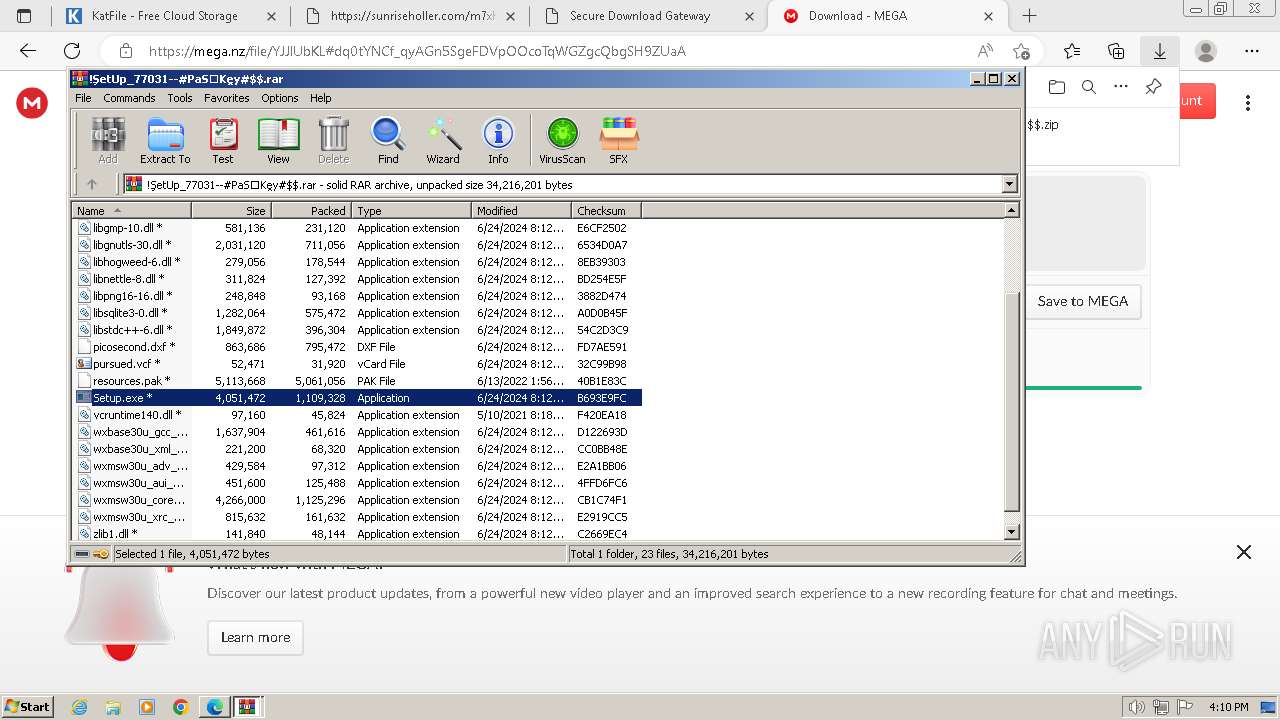Open the Help menu in WinRAR
Image resolution: width=1280 pixels, height=720 pixels.
click(x=320, y=98)
